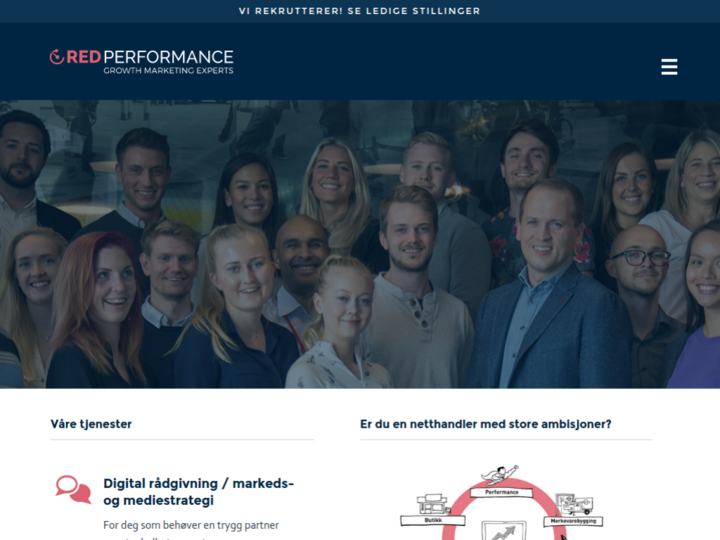Click the team photo hero image
Image resolution: width=720 pixels, height=540 pixels.
360,244
